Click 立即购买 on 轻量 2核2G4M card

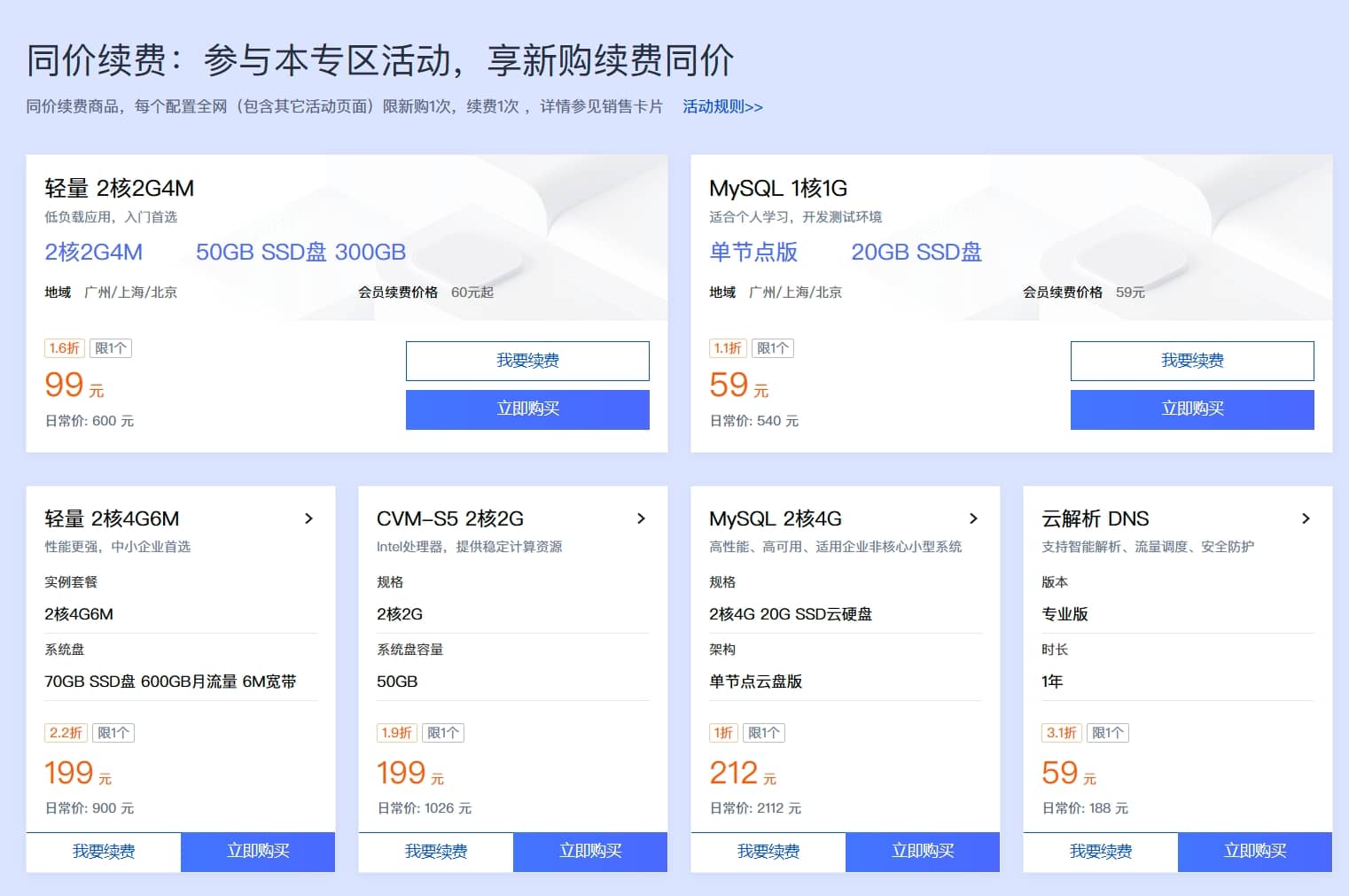[x=527, y=409]
